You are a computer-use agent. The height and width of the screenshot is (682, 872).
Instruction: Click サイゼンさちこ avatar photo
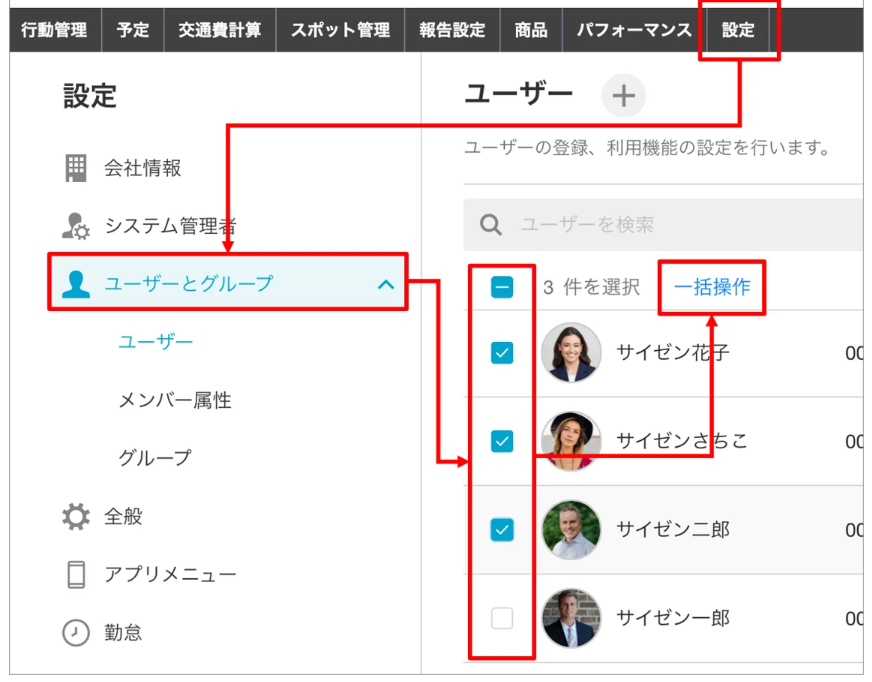tap(571, 441)
